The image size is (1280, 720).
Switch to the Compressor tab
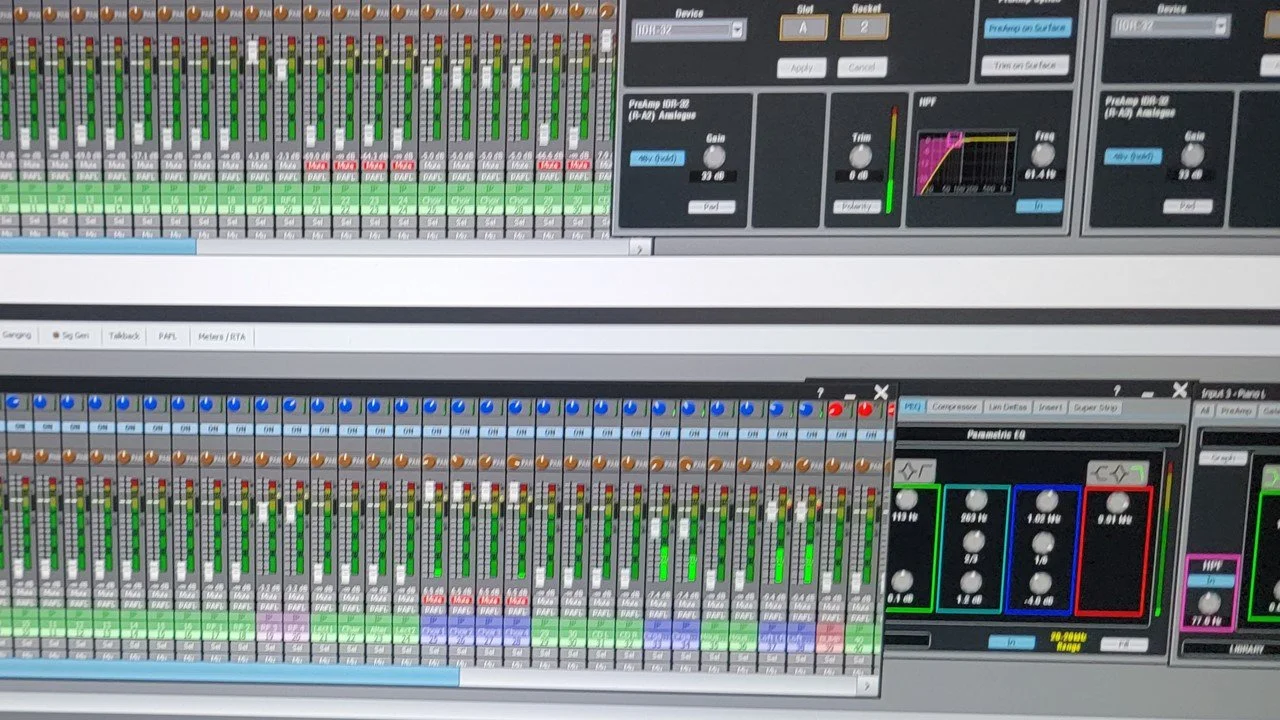953,407
